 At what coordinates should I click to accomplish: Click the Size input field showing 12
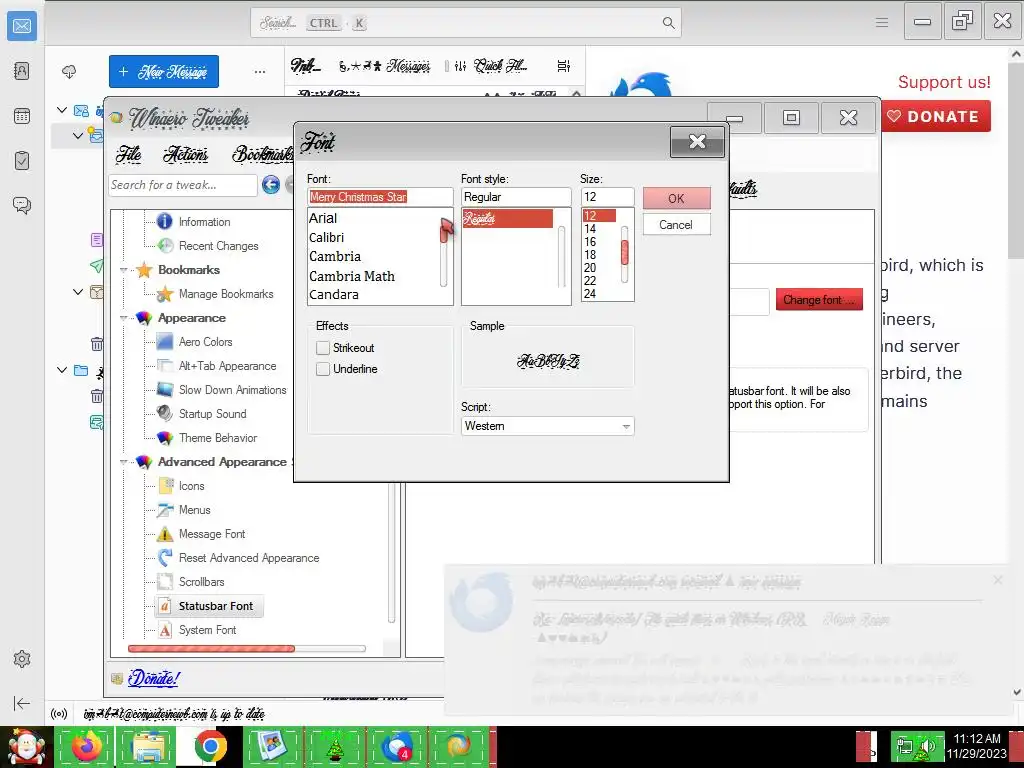tap(607, 197)
